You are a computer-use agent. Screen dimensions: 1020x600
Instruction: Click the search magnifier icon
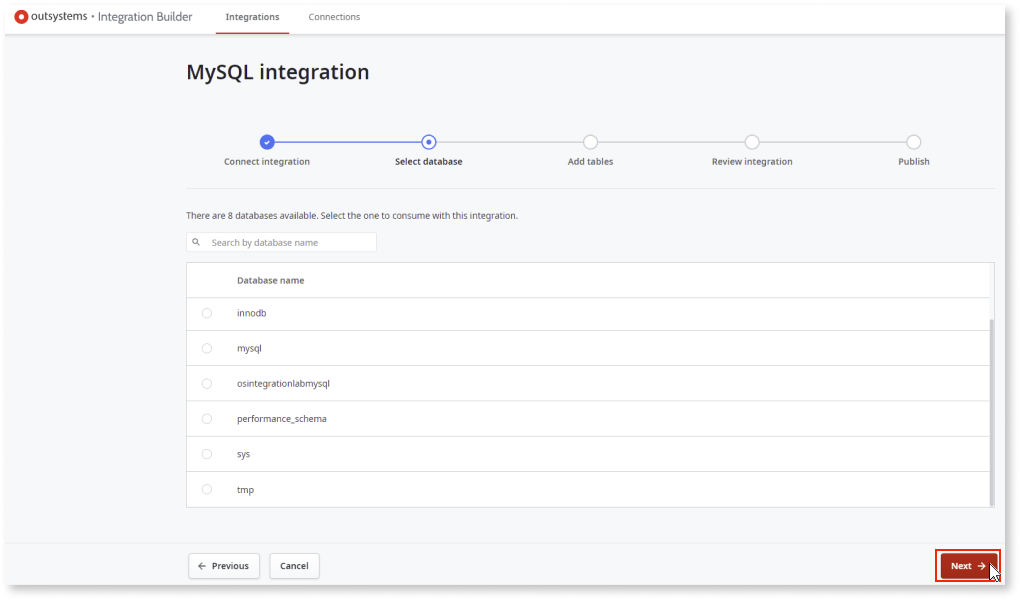197,241
